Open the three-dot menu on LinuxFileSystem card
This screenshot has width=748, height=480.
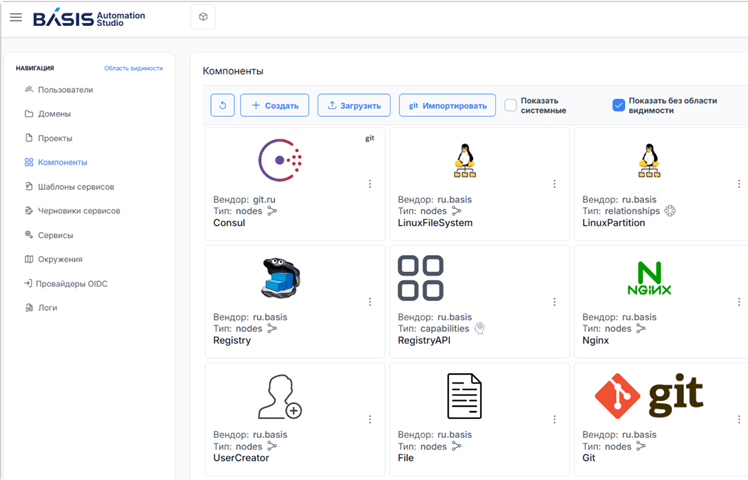554,184
